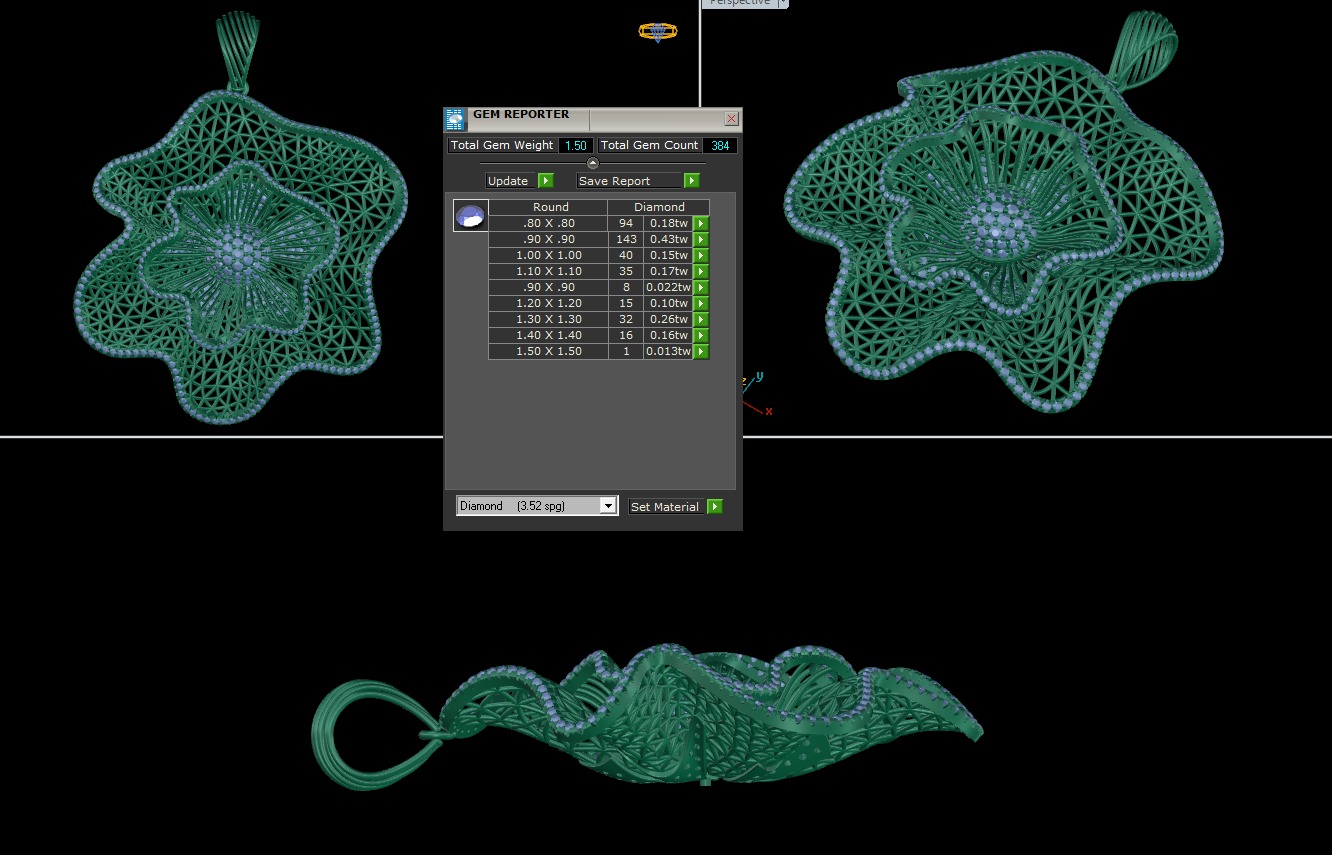Click the gem count 15 cell

coord(626,303)
